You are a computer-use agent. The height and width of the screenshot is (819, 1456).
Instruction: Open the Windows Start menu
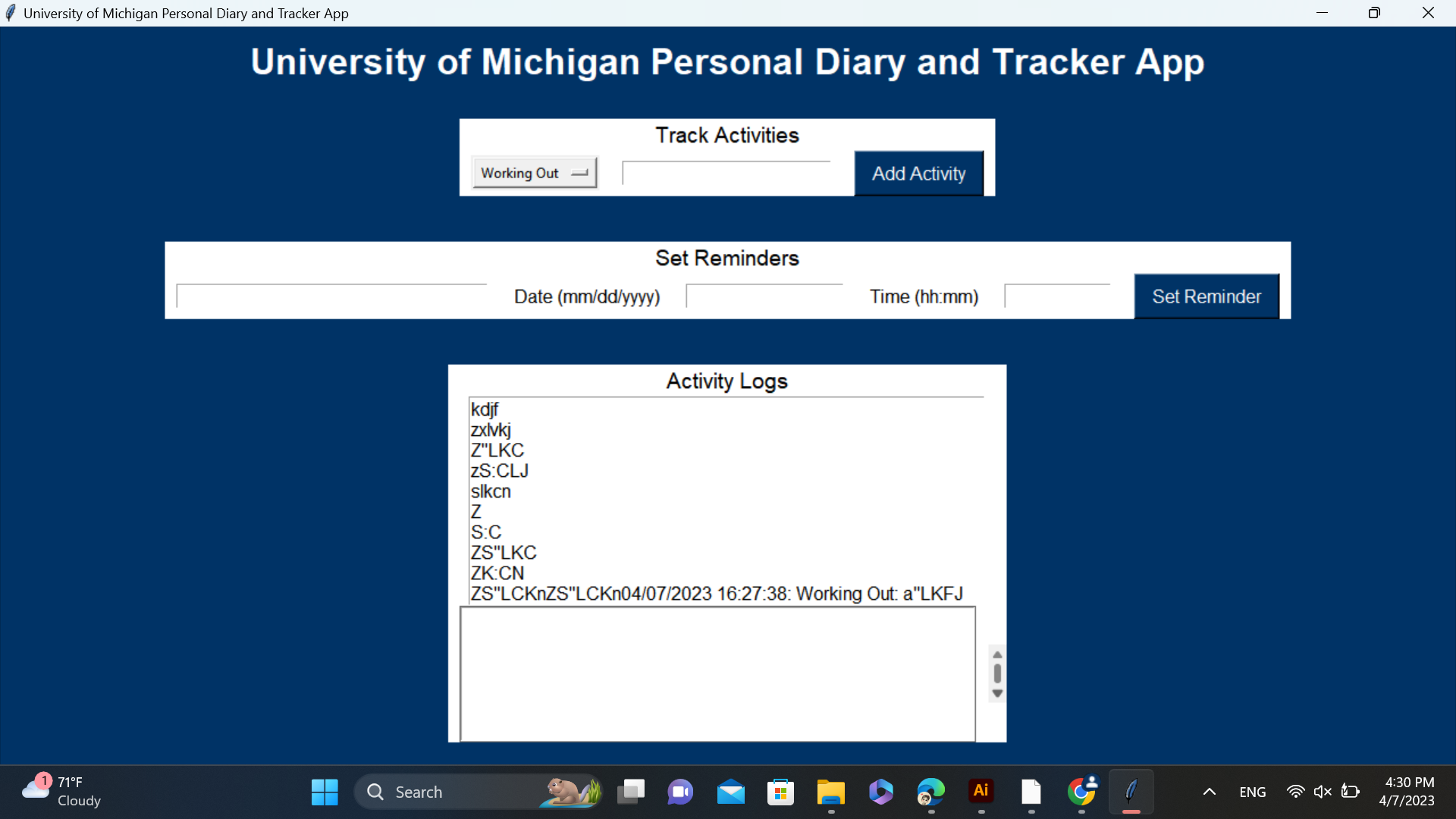(x=325, y=792)
